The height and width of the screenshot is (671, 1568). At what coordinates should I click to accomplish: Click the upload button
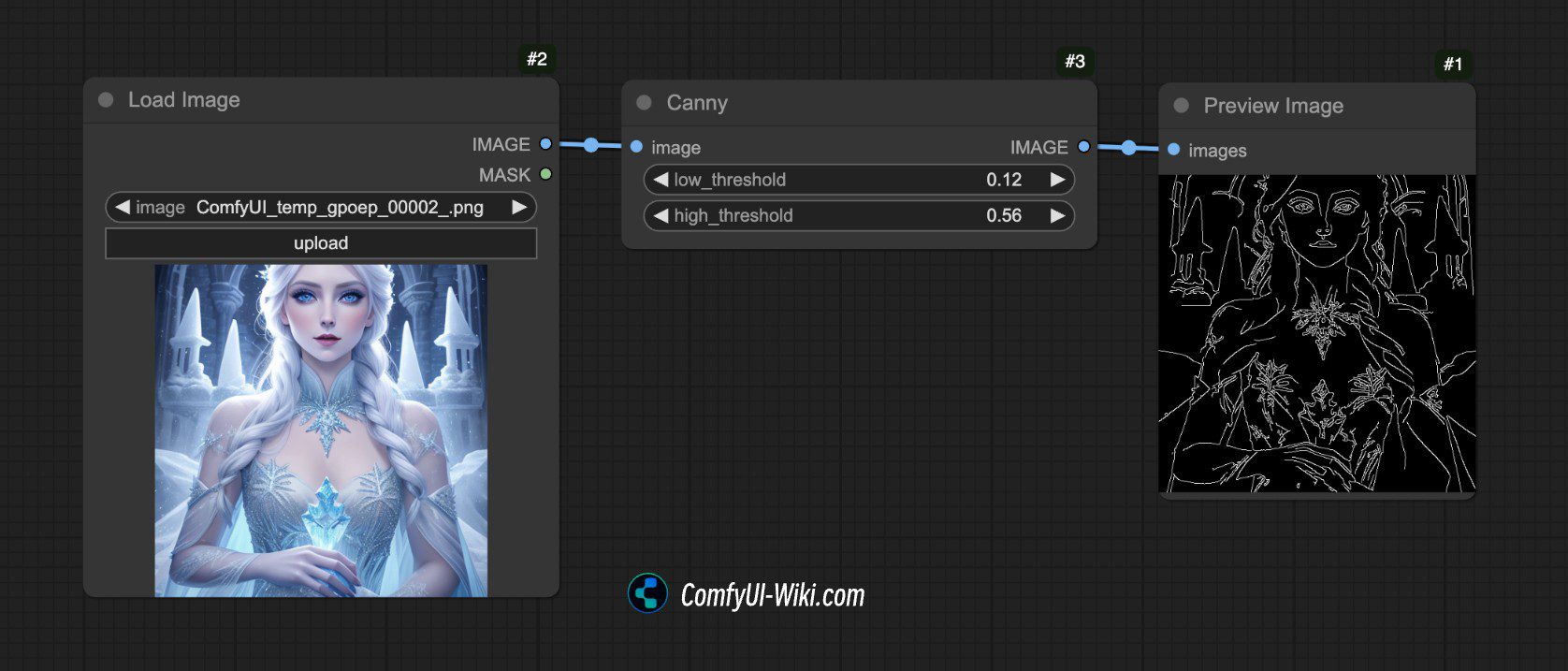tap(321, 243)
